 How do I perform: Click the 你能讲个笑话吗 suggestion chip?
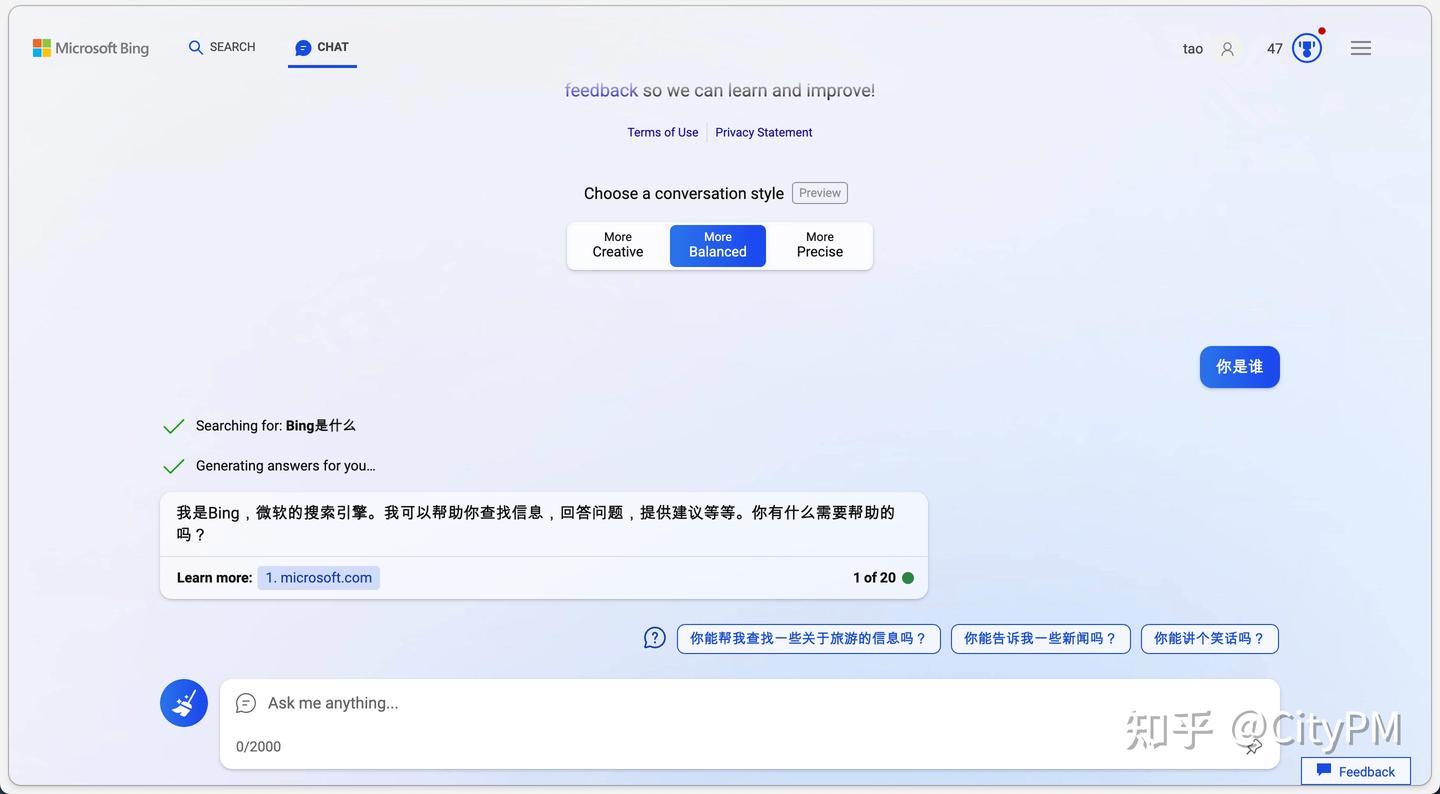point(1209,638)
